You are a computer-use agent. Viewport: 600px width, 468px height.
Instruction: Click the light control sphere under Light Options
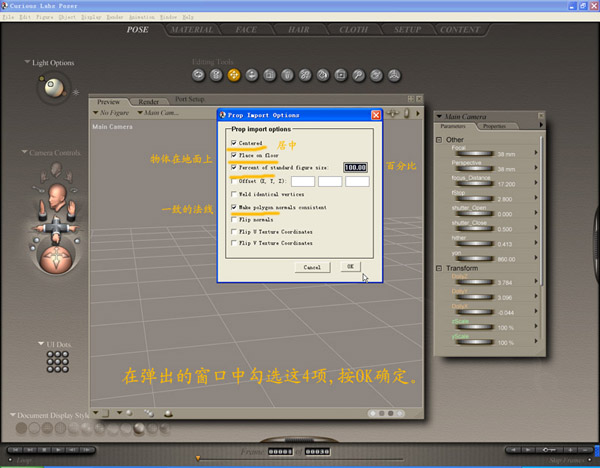pos(52,90)
